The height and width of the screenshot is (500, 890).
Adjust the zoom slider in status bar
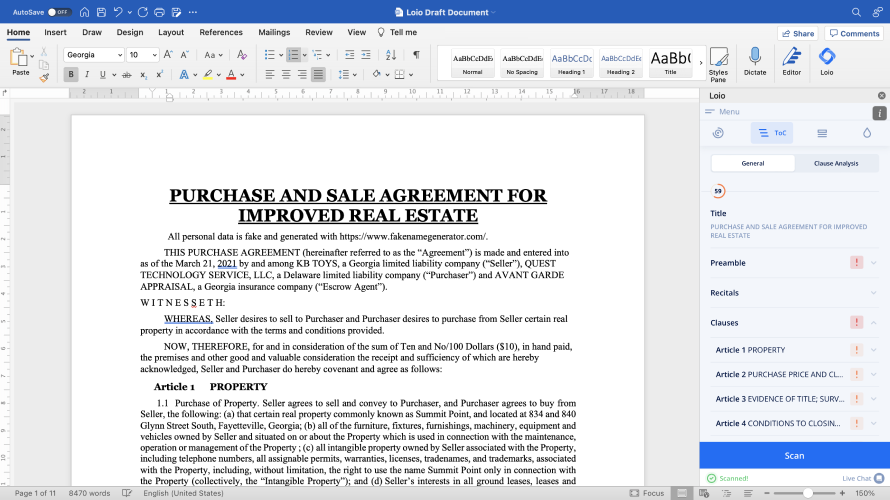(x=806, y=493)
